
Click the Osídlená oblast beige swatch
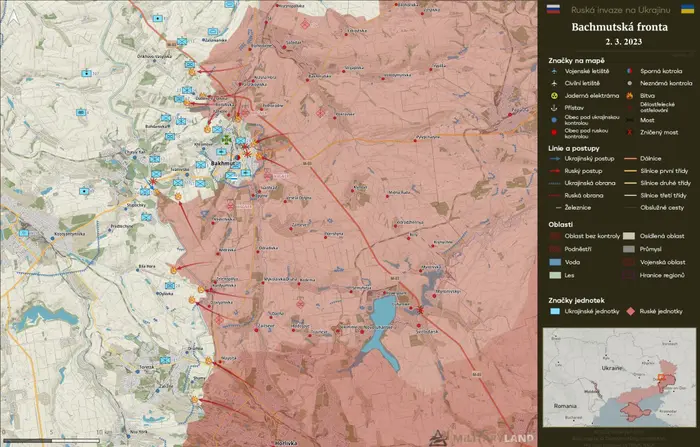tap(629, 236)
